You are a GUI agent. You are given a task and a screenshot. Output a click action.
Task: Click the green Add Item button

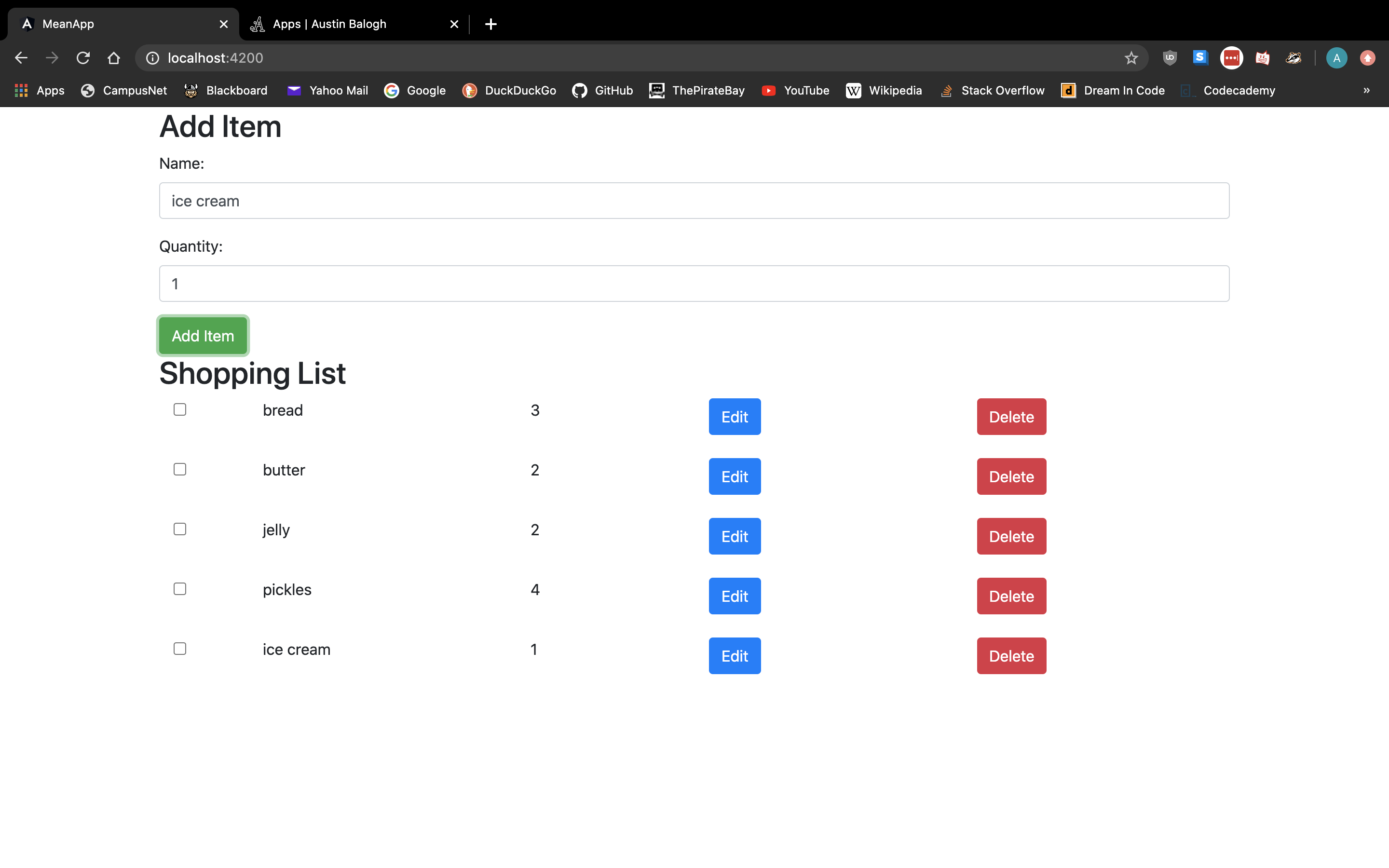pyautogui.click(x=203, y=336)
